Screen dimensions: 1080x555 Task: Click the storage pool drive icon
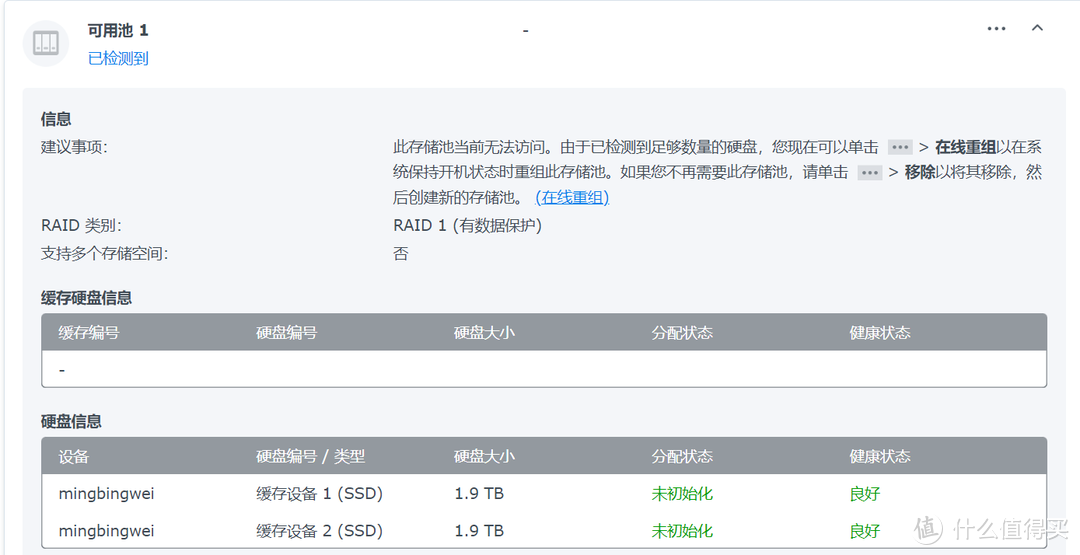tap(46, 43)
